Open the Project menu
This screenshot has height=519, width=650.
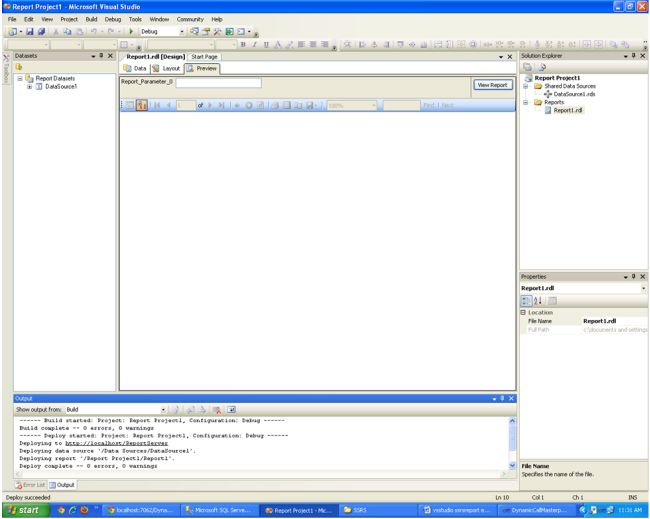click(69, 19)
